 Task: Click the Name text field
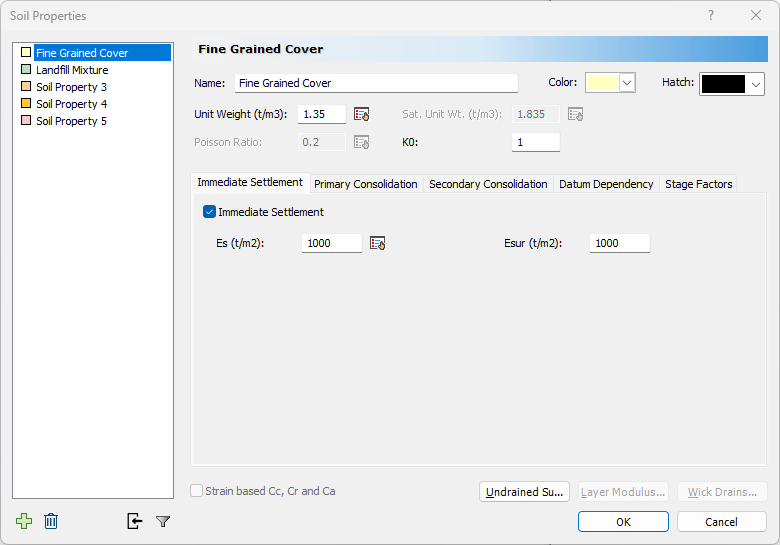[376, 83]
